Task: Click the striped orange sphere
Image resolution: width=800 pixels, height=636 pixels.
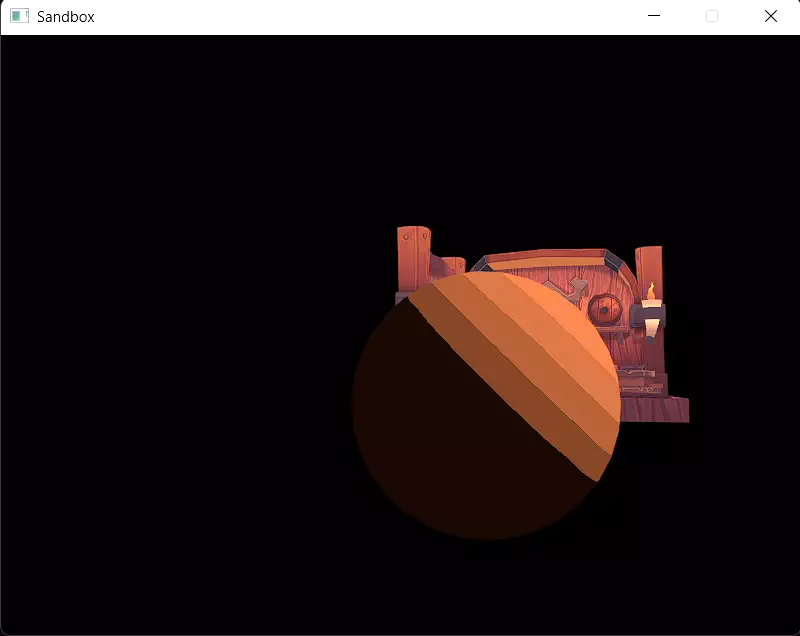Action: pos(486,405)
